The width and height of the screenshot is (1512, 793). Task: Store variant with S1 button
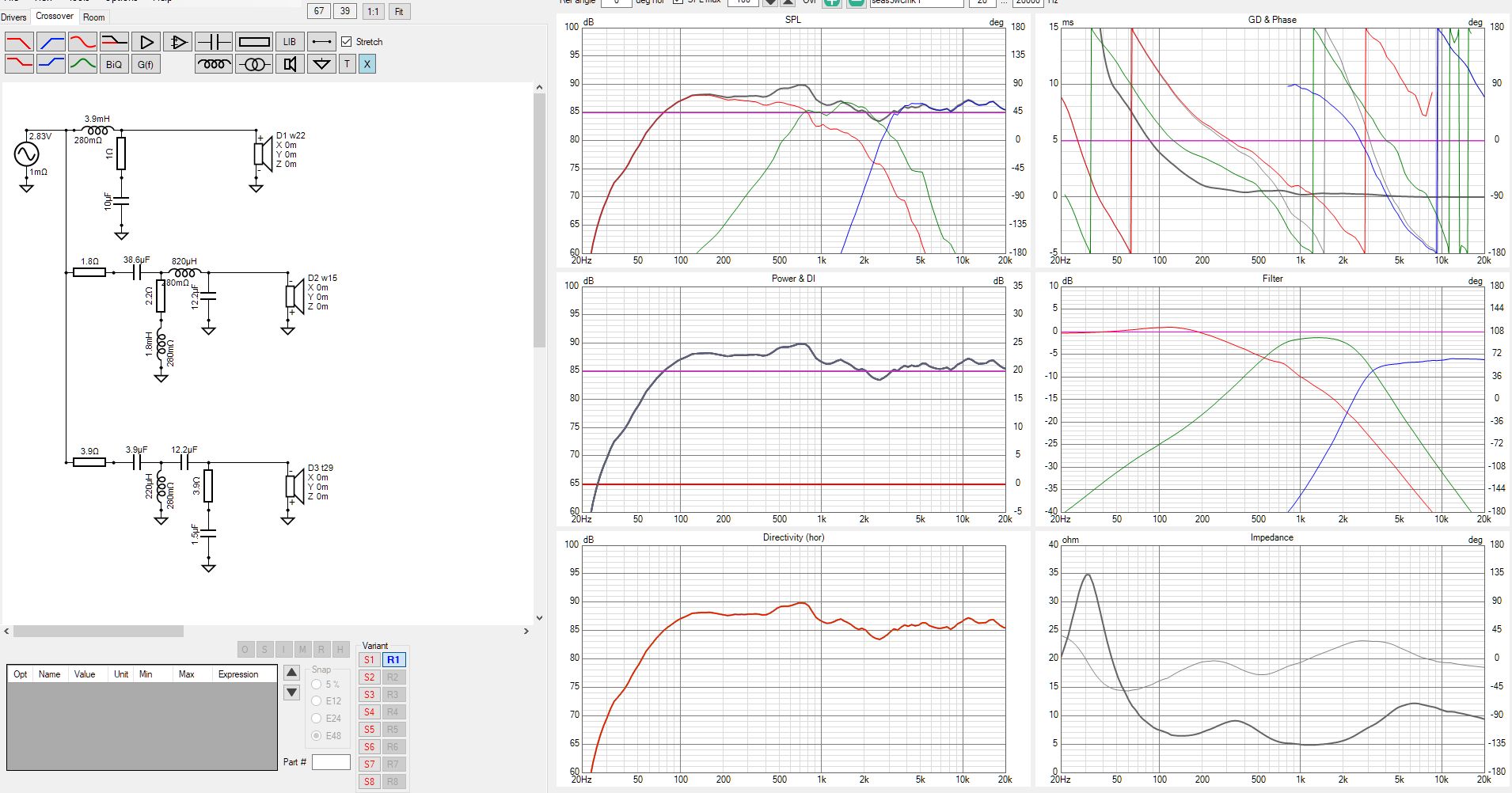[x=369, y=660]
